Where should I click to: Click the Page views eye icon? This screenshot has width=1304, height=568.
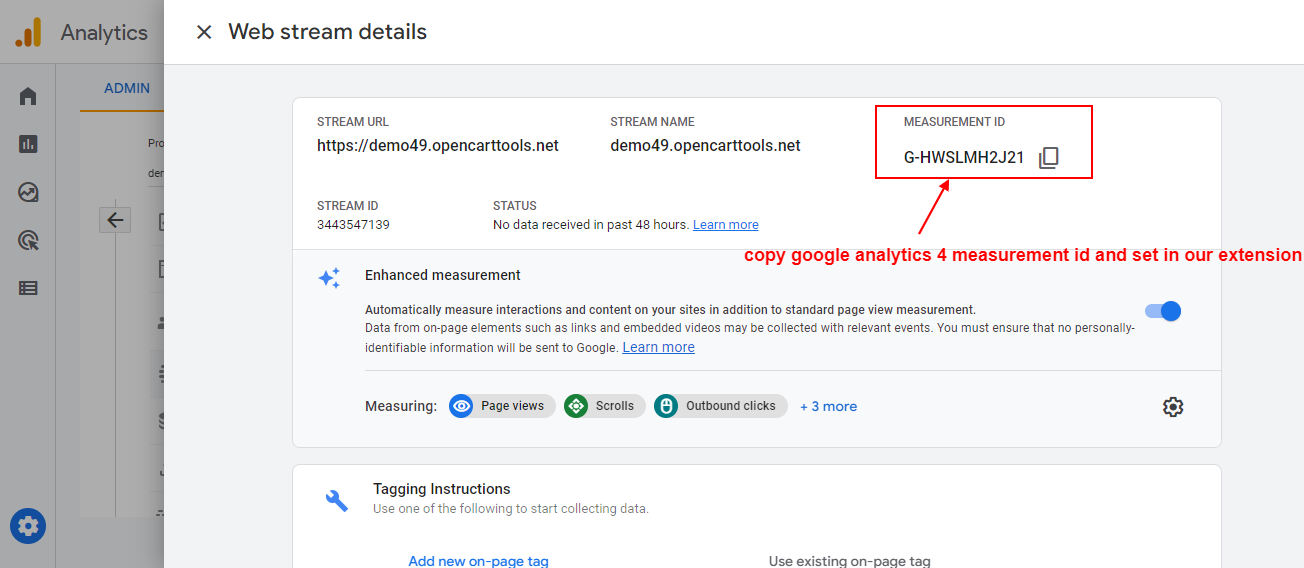[x=461, y=406]
